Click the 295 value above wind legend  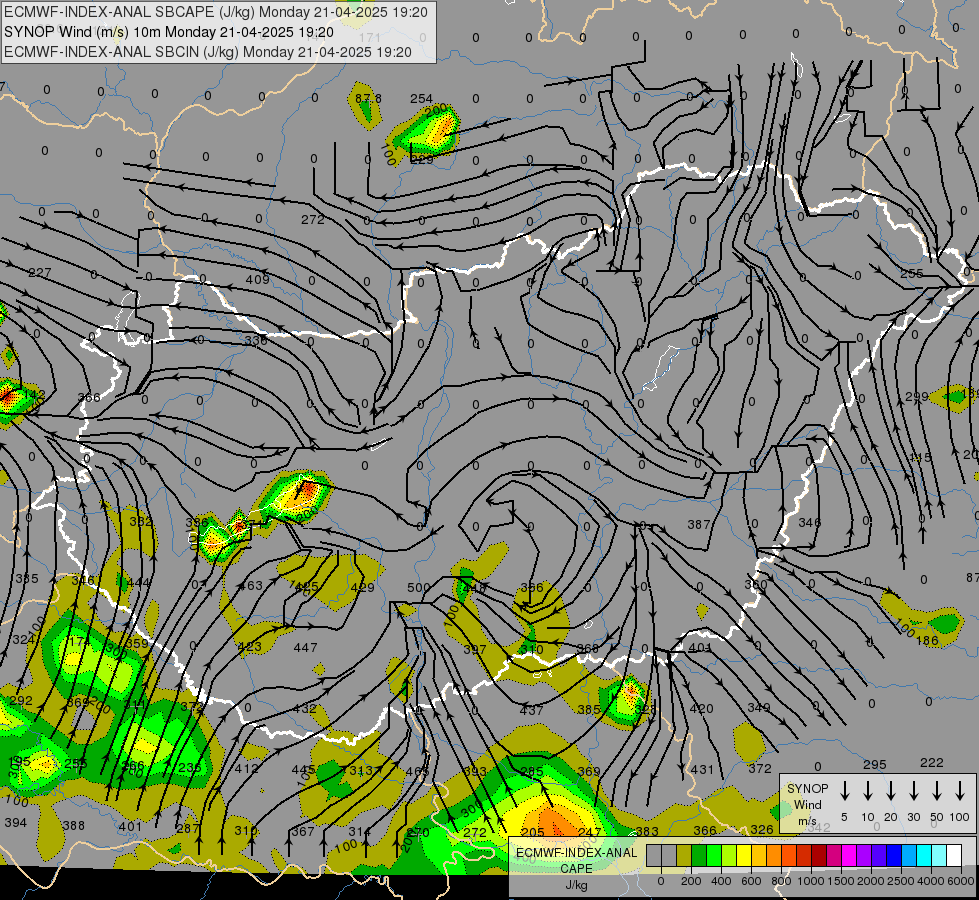pos(875,764)
